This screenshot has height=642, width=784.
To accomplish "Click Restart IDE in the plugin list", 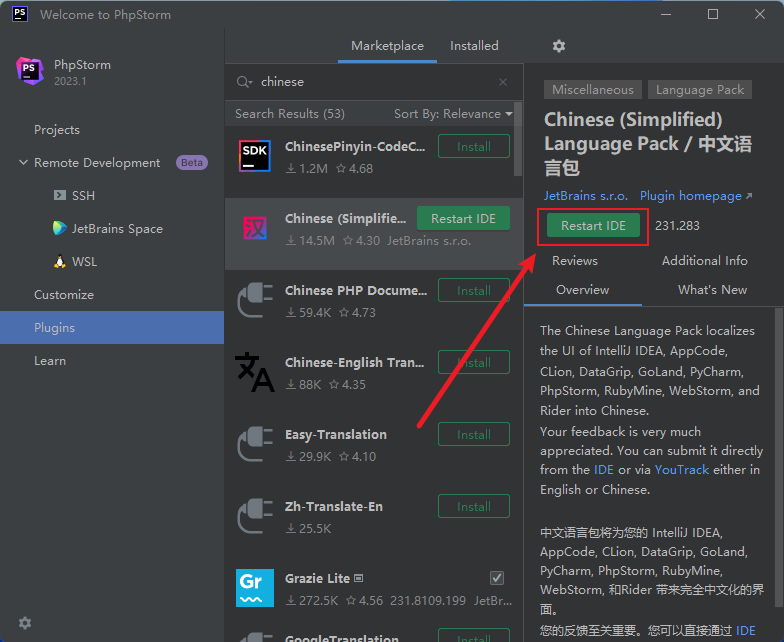I will pos(463,218).
